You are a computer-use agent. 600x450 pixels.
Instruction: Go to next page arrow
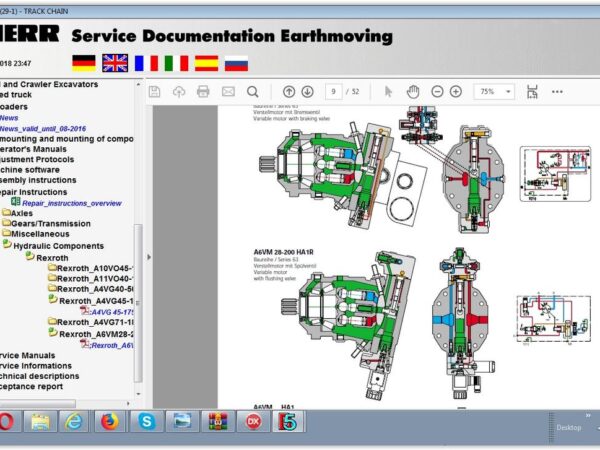[x=308, y=92]
